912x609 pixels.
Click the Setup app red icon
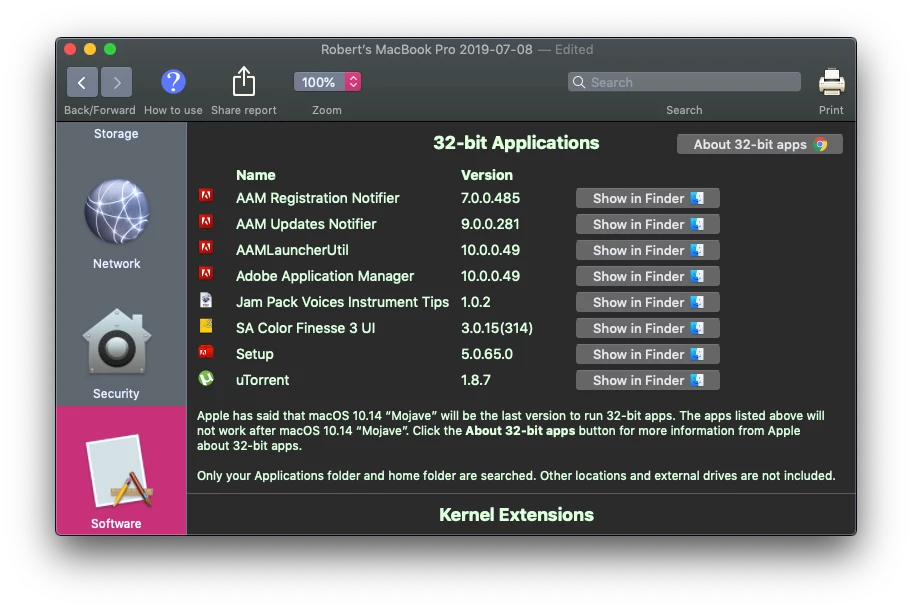(x=206, y=351)
